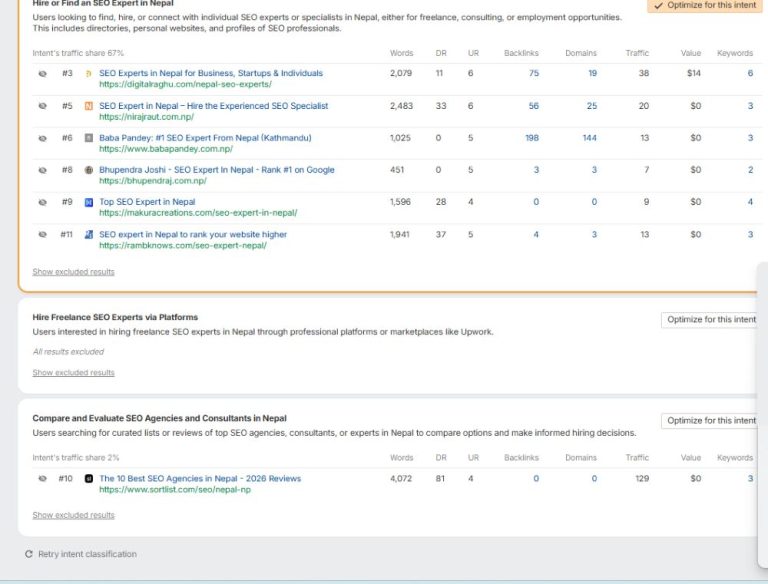
Task: Click keywords count 6 for digitalraghu
Action: [750, 73]
